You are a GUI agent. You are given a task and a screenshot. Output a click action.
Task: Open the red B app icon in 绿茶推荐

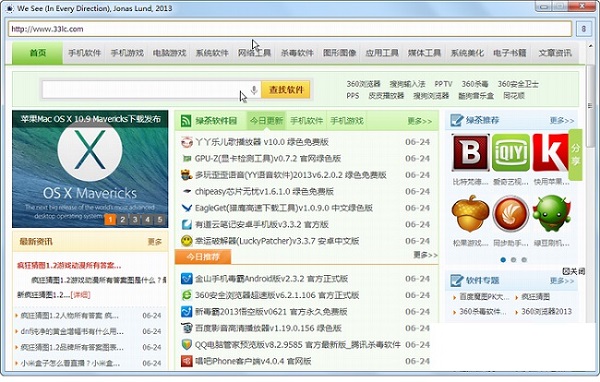(470, 152)
